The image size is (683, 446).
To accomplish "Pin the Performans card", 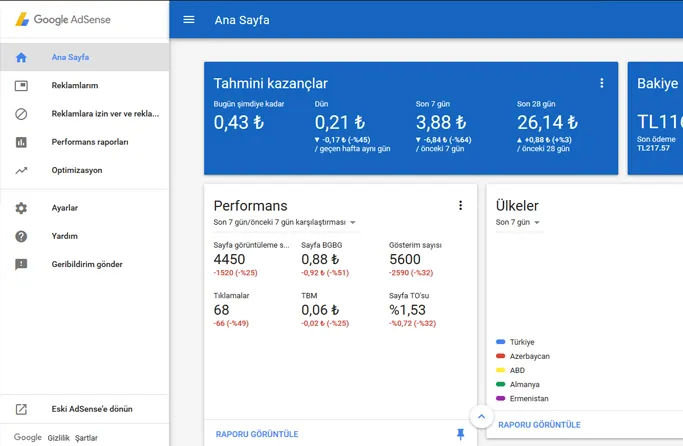I will click(460, 434).
